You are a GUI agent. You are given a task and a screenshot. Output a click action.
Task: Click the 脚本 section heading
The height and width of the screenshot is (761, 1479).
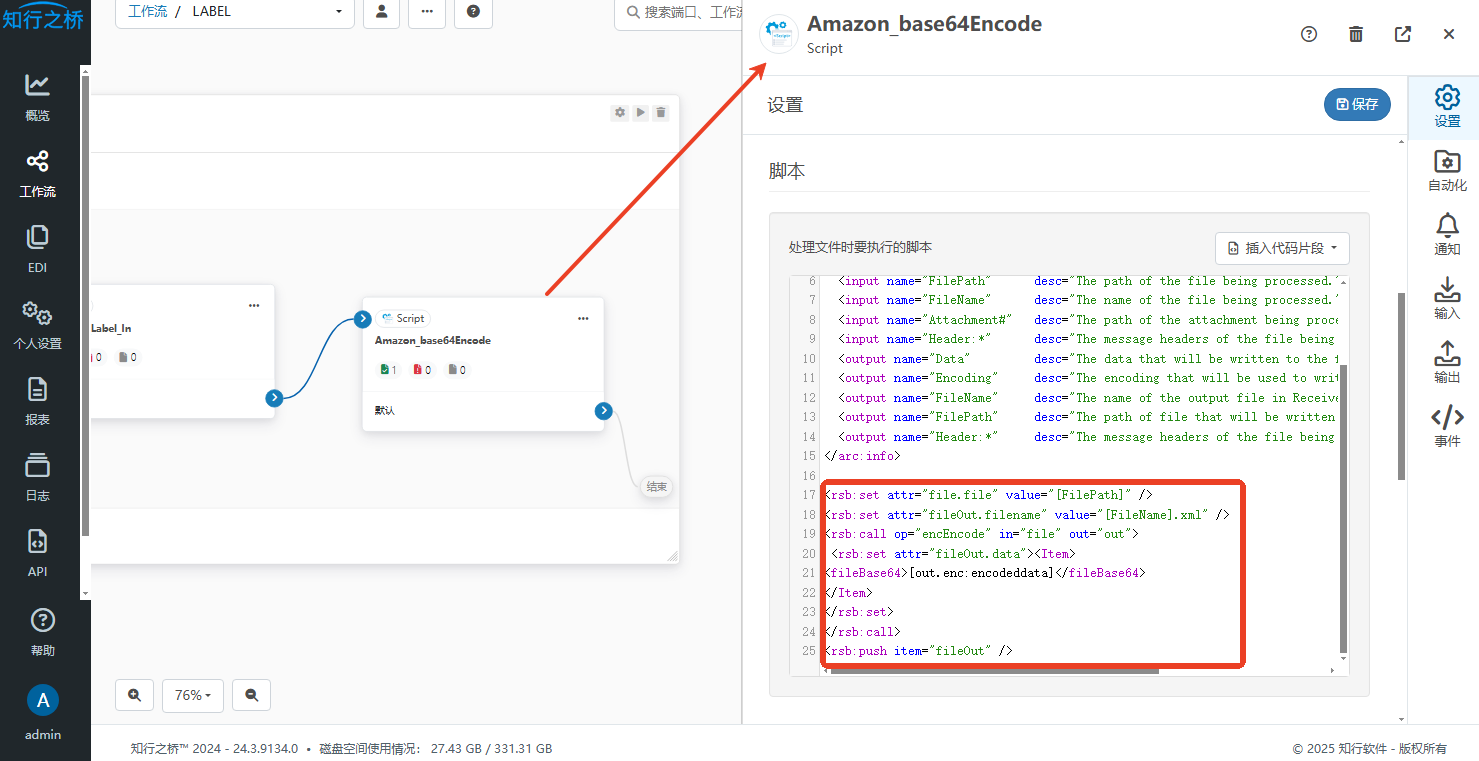tap(787, 171)
